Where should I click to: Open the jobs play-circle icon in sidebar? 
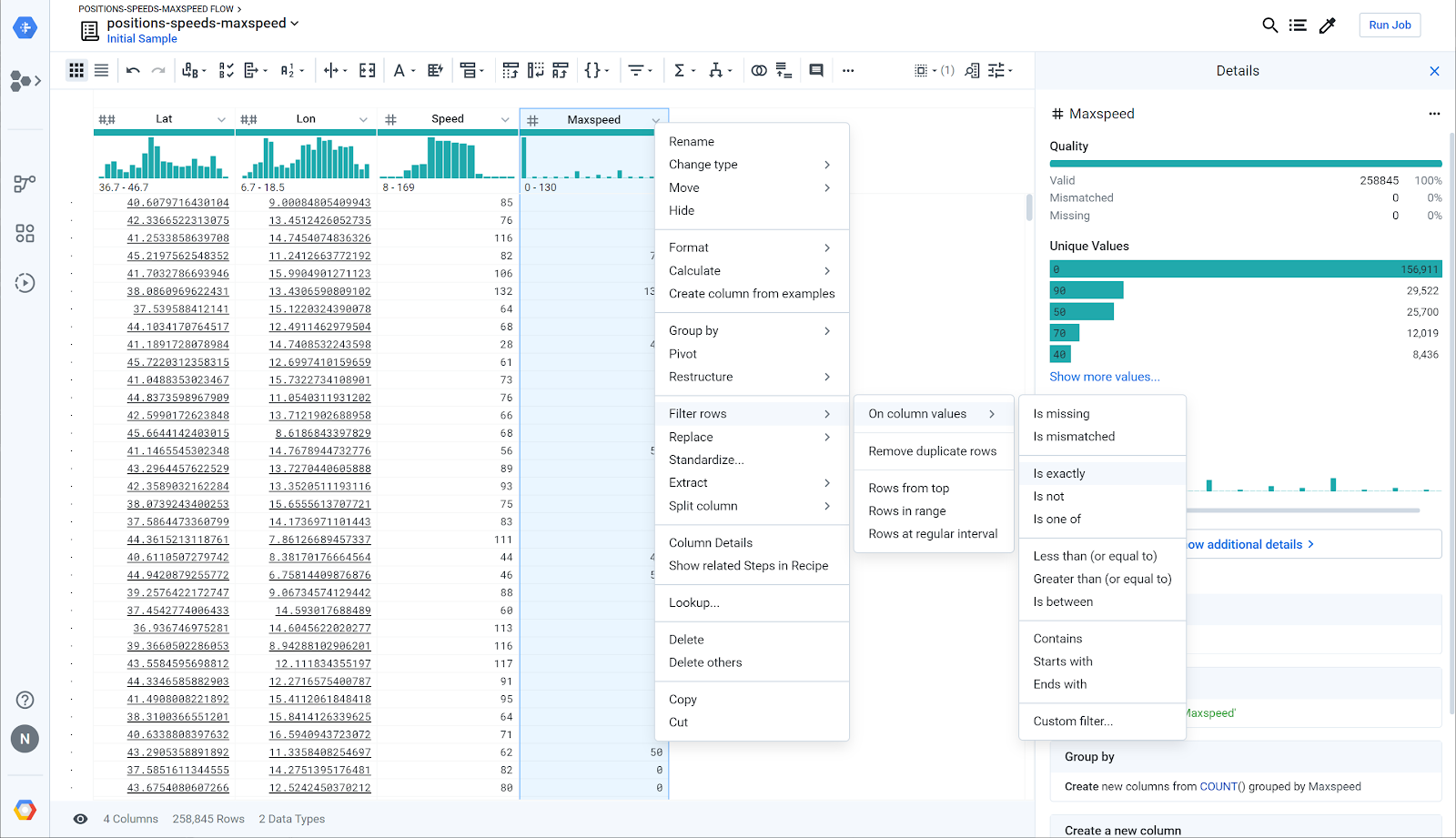click(25, 283)
